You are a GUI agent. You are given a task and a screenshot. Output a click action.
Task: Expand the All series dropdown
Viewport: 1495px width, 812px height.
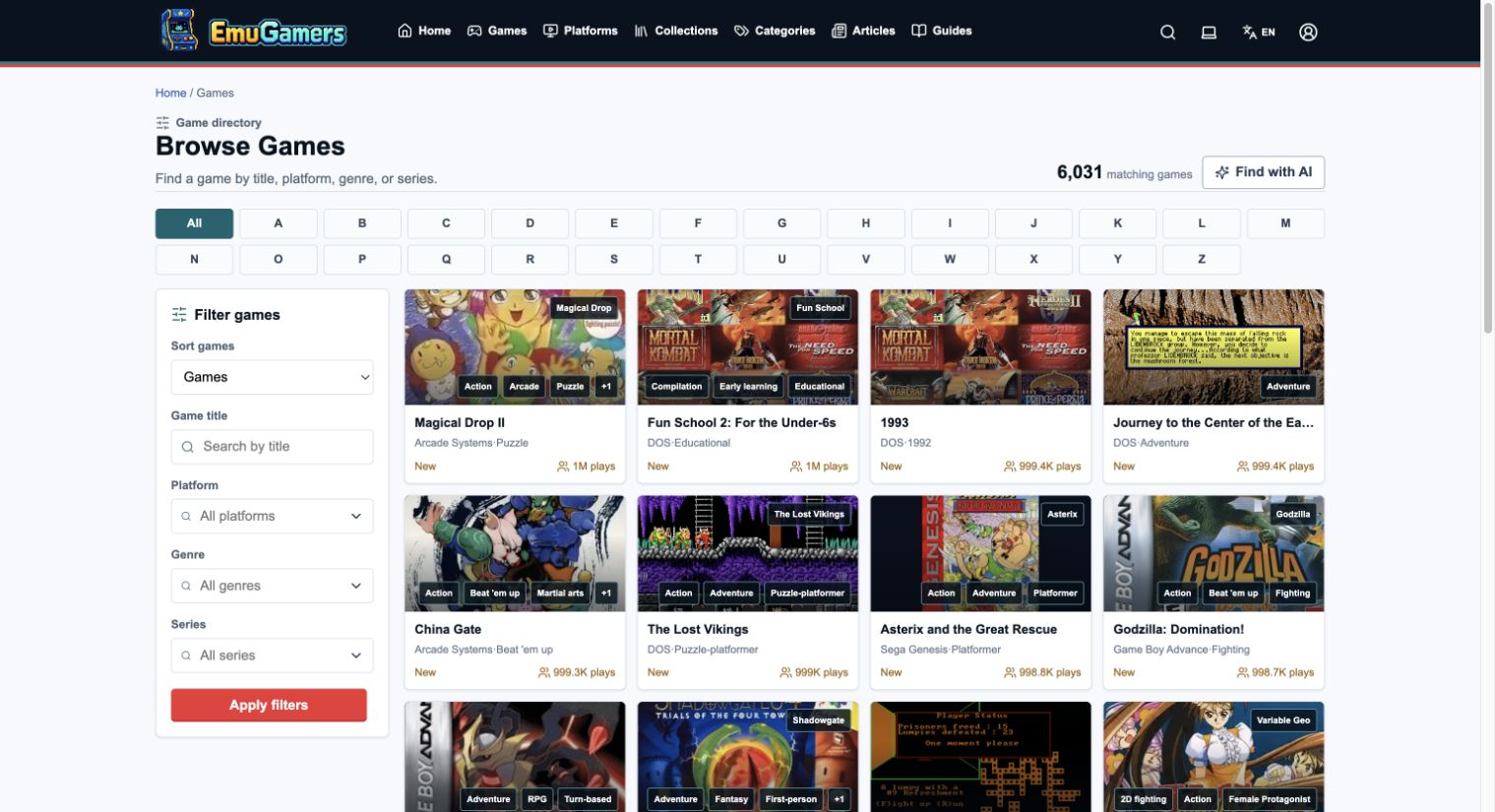(272, 656)
